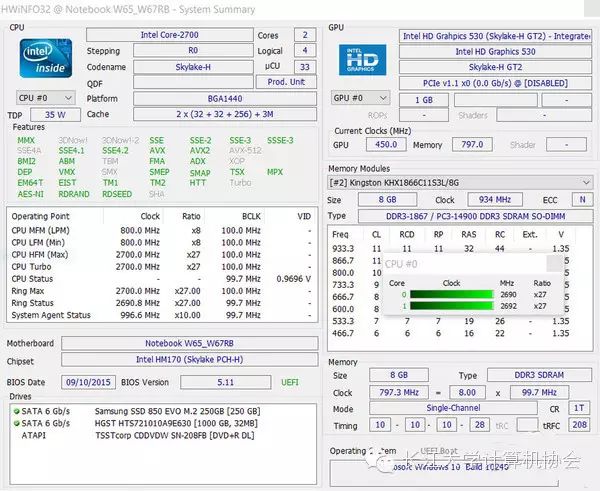This screenshot has width=600, height=491.
Task: Click the CPU Turbo operating point row
Action: pos(161,267)
